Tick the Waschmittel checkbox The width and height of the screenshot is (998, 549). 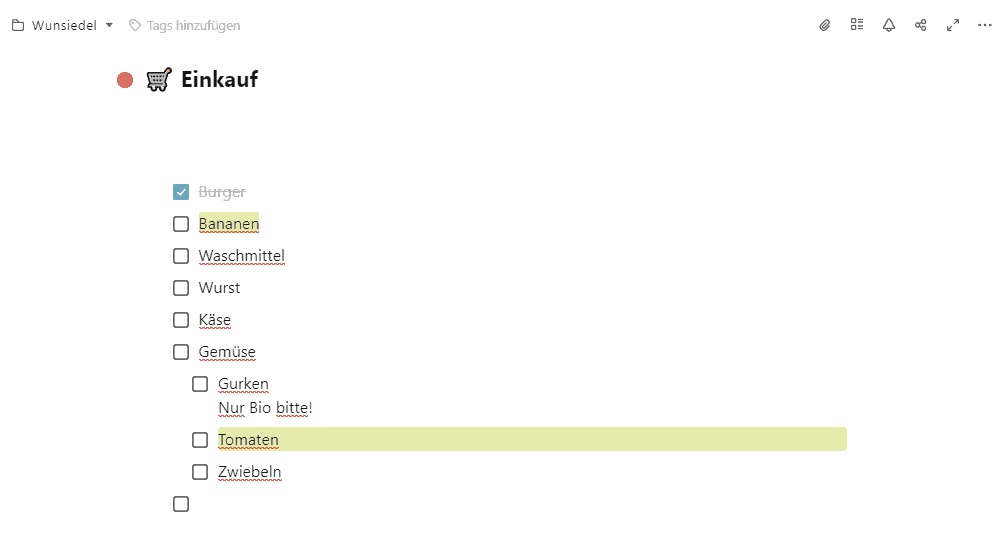point(181,256)
